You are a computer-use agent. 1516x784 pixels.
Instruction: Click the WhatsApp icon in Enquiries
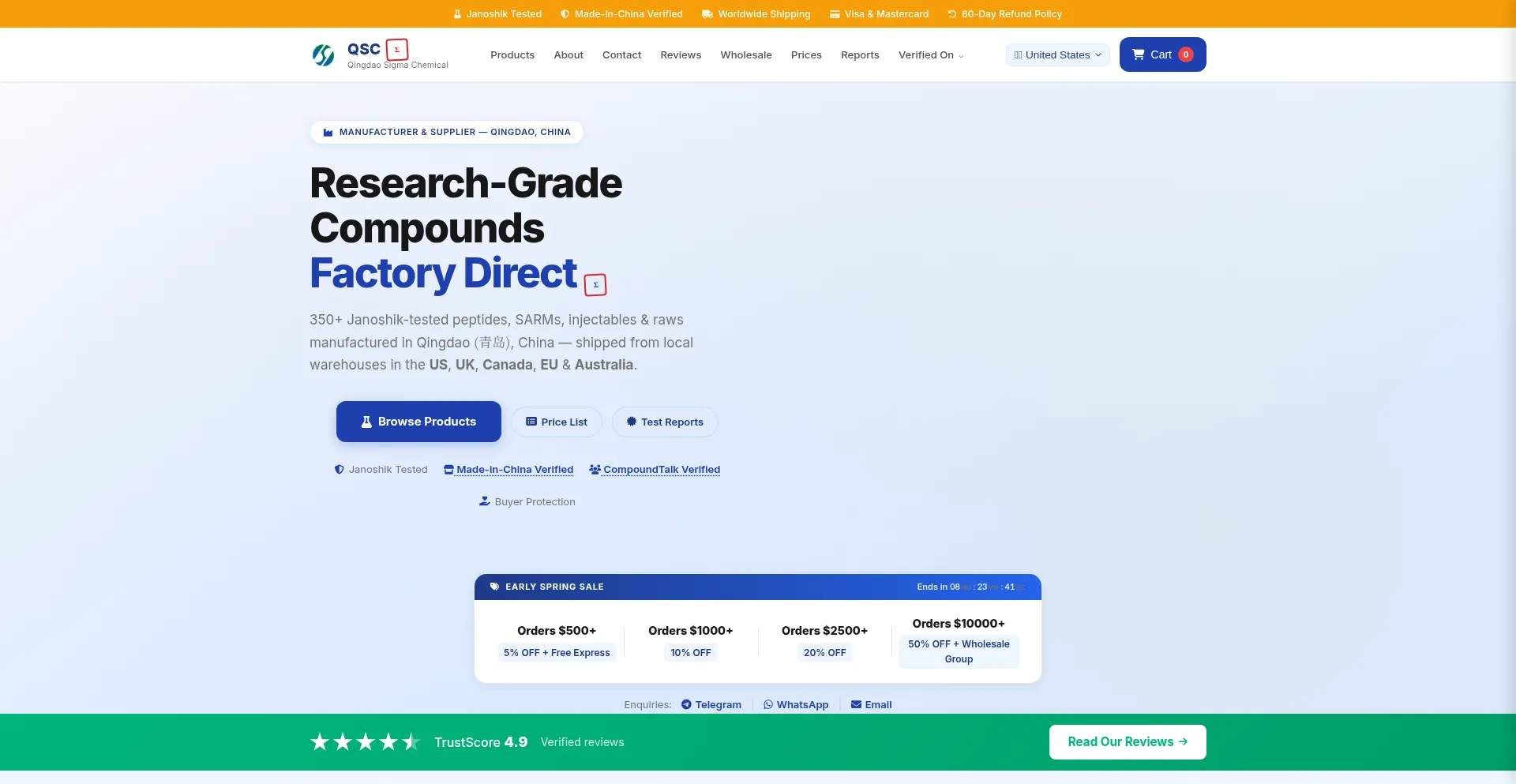click(x=768, y=705)
